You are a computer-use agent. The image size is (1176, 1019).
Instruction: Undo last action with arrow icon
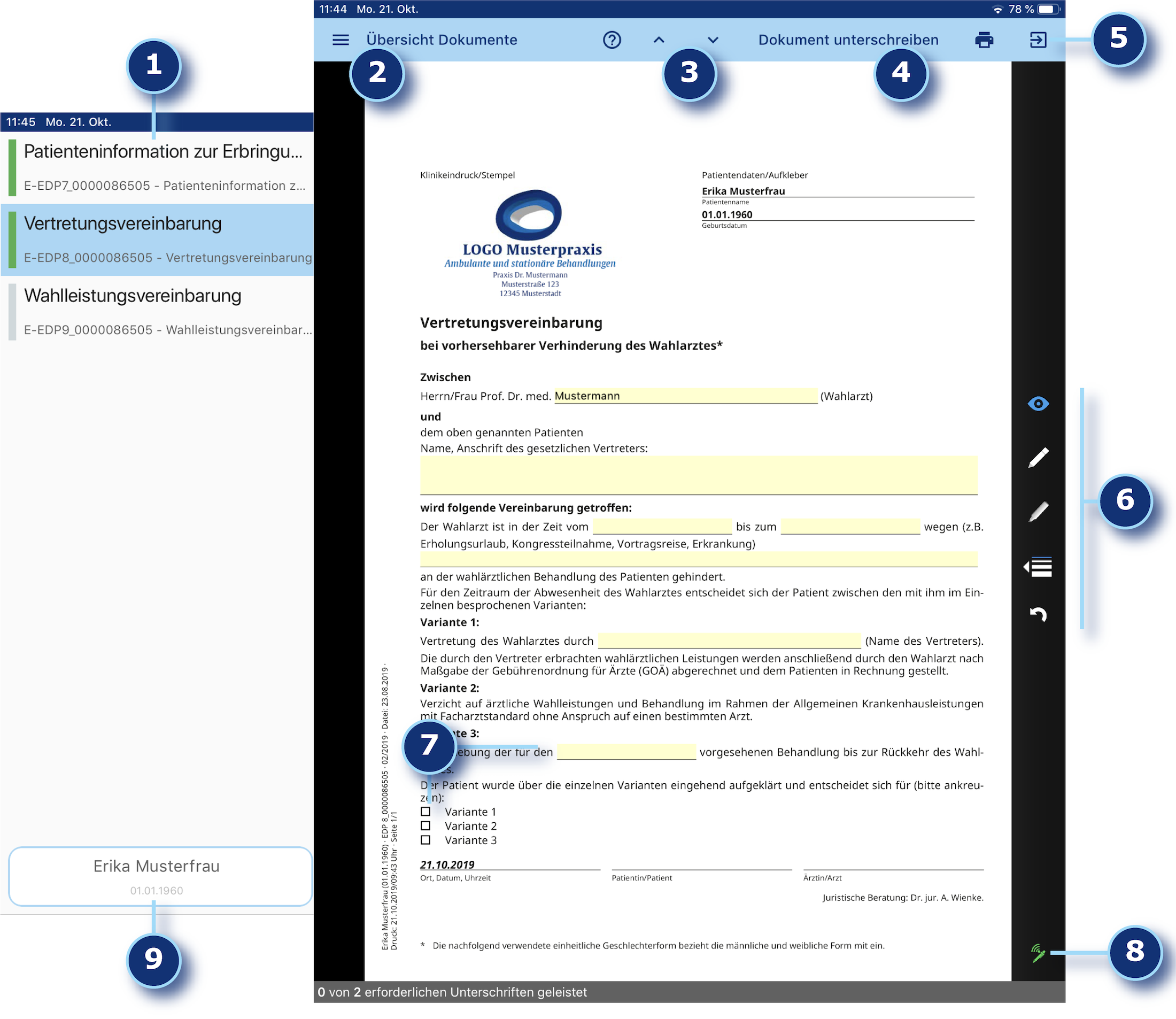(x=1038, y=614)
